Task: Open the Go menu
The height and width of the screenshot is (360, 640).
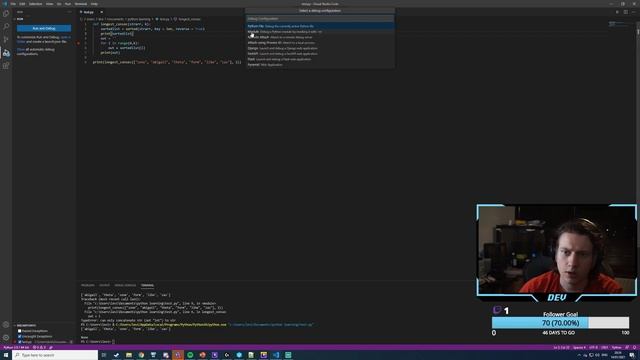Action: click(x=59, y=4)
